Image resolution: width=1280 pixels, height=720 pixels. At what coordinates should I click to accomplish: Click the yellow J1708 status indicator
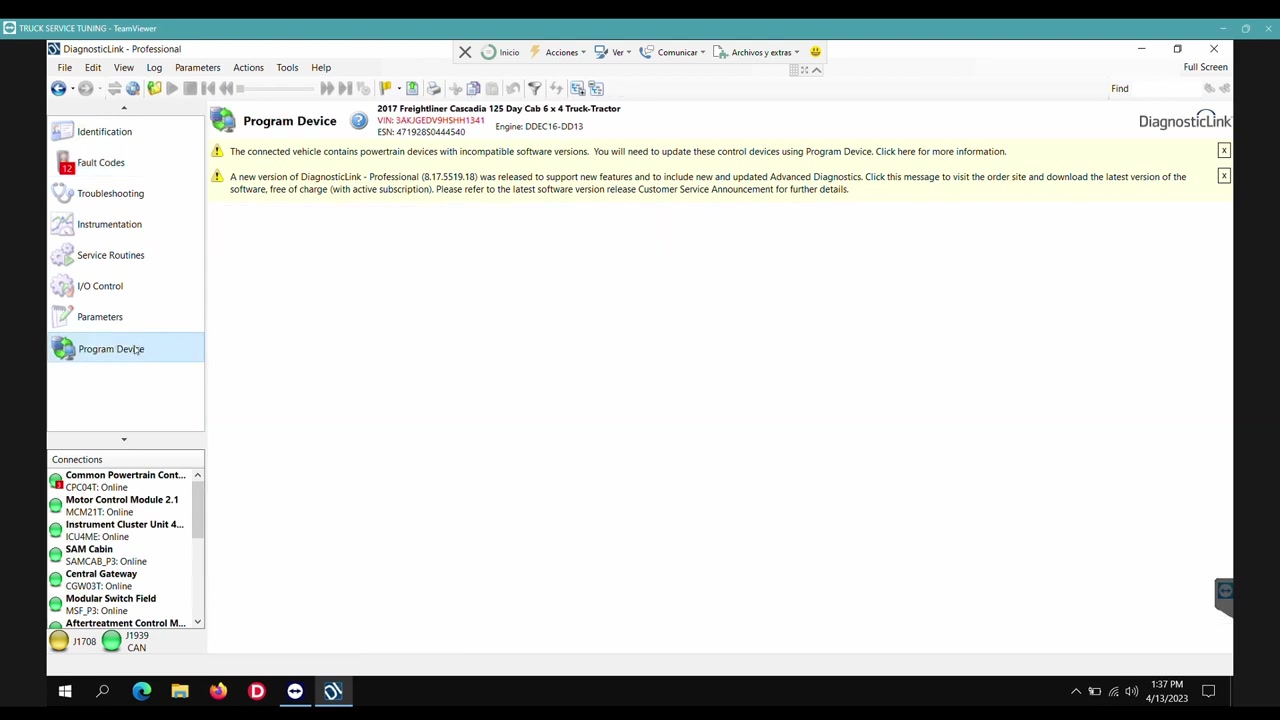click(59, 642)
